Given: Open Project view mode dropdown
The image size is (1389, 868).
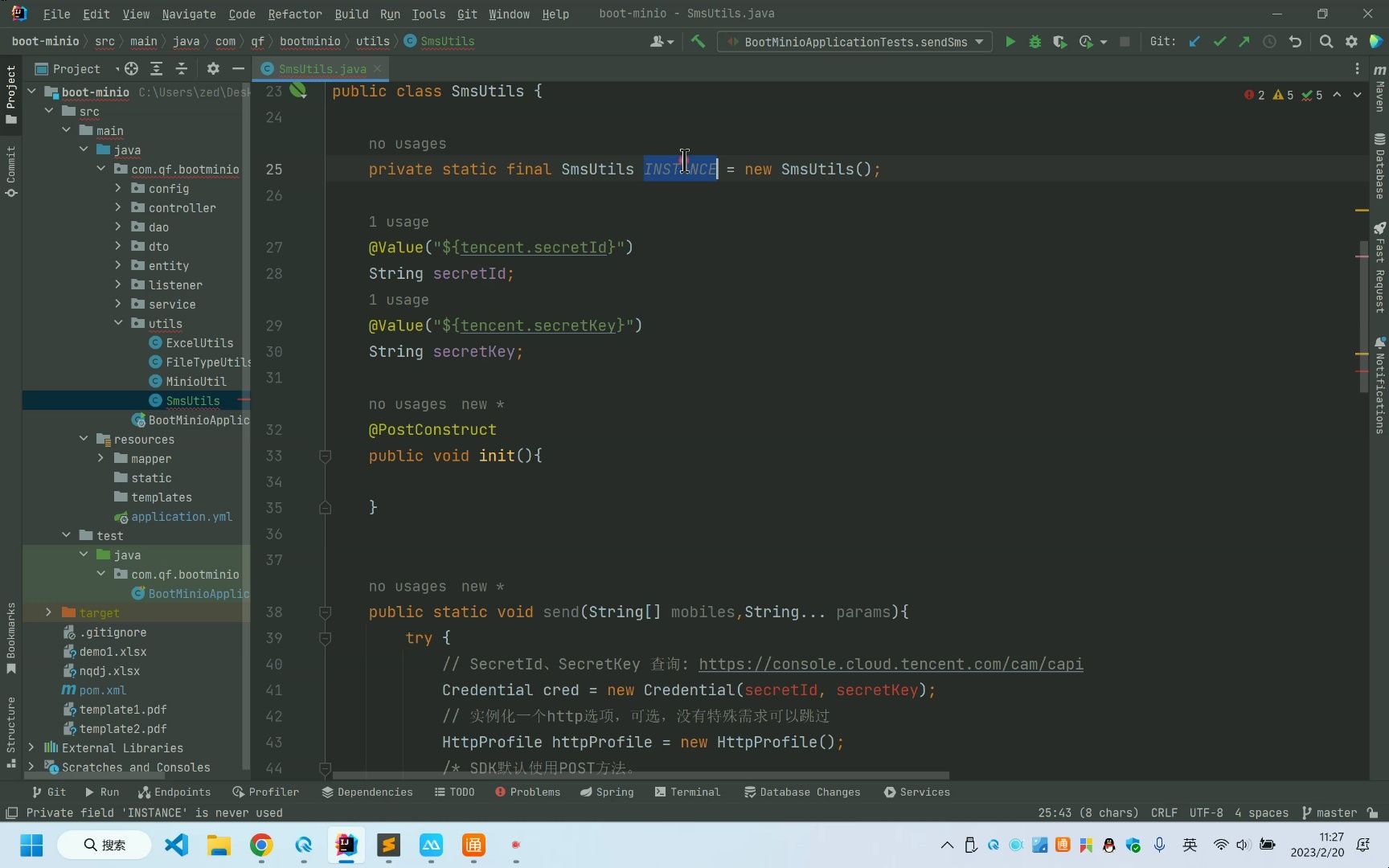Looking at the screenshot, I should coord(117,69).
